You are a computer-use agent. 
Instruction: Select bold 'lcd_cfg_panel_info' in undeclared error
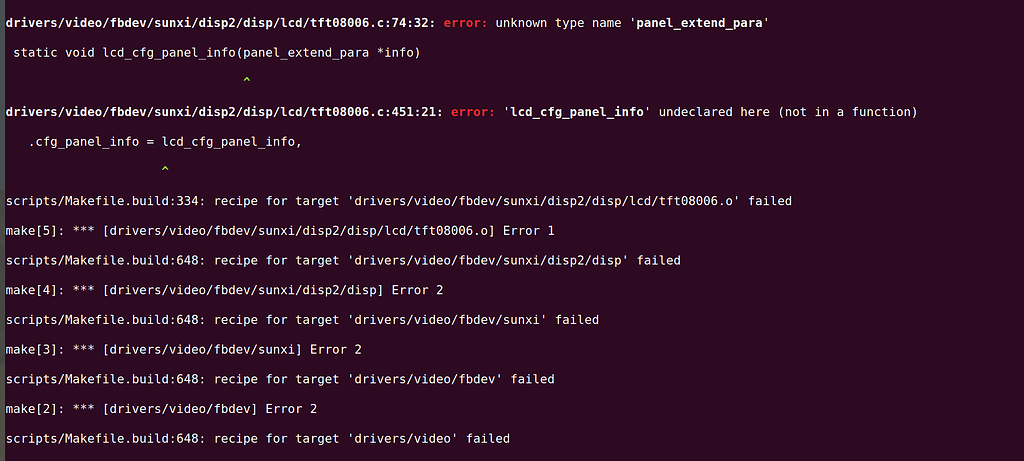577,112
